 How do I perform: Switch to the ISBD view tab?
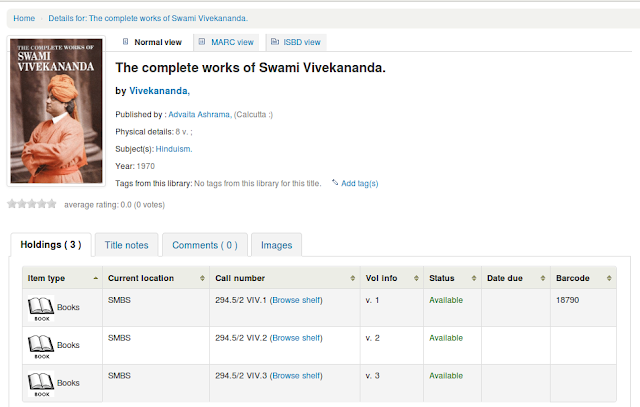[297, 42]
